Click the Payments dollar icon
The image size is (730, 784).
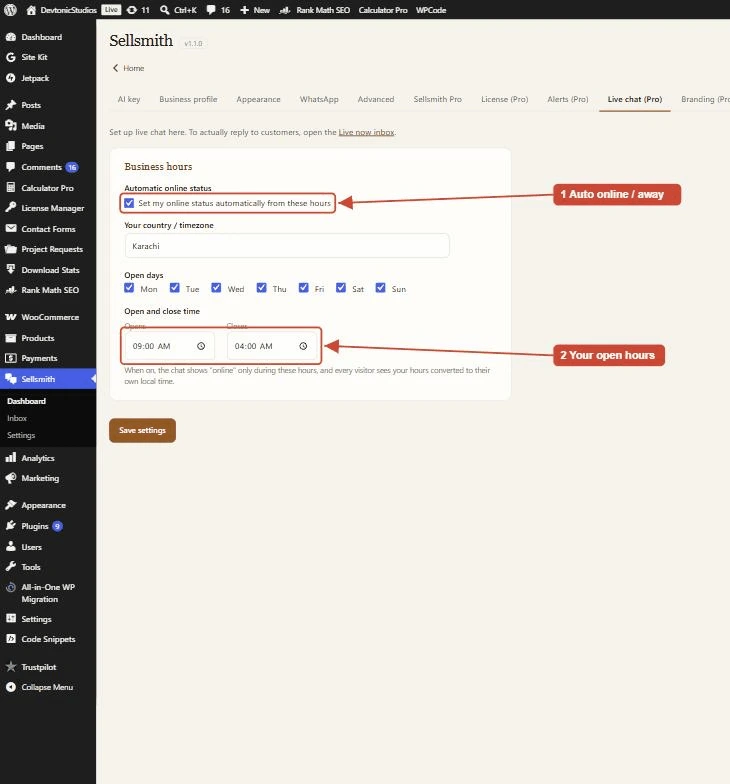[x=11, y=358]
